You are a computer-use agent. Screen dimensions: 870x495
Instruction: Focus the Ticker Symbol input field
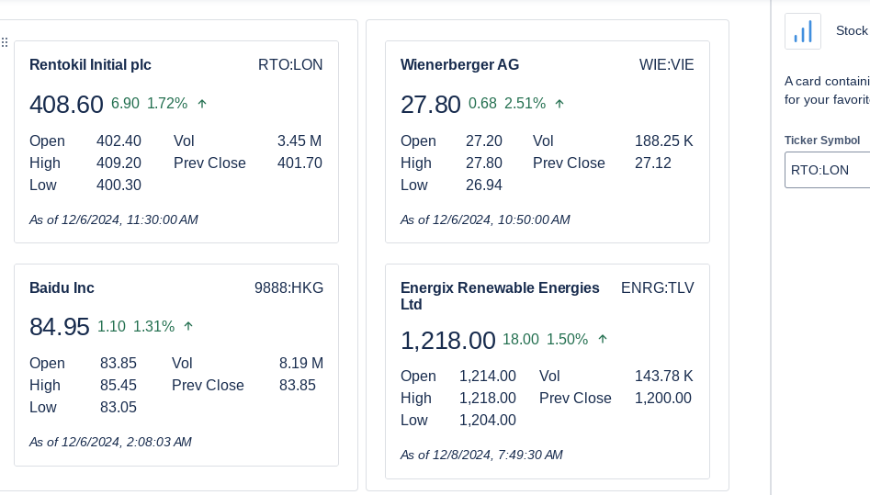coord(826,170)
